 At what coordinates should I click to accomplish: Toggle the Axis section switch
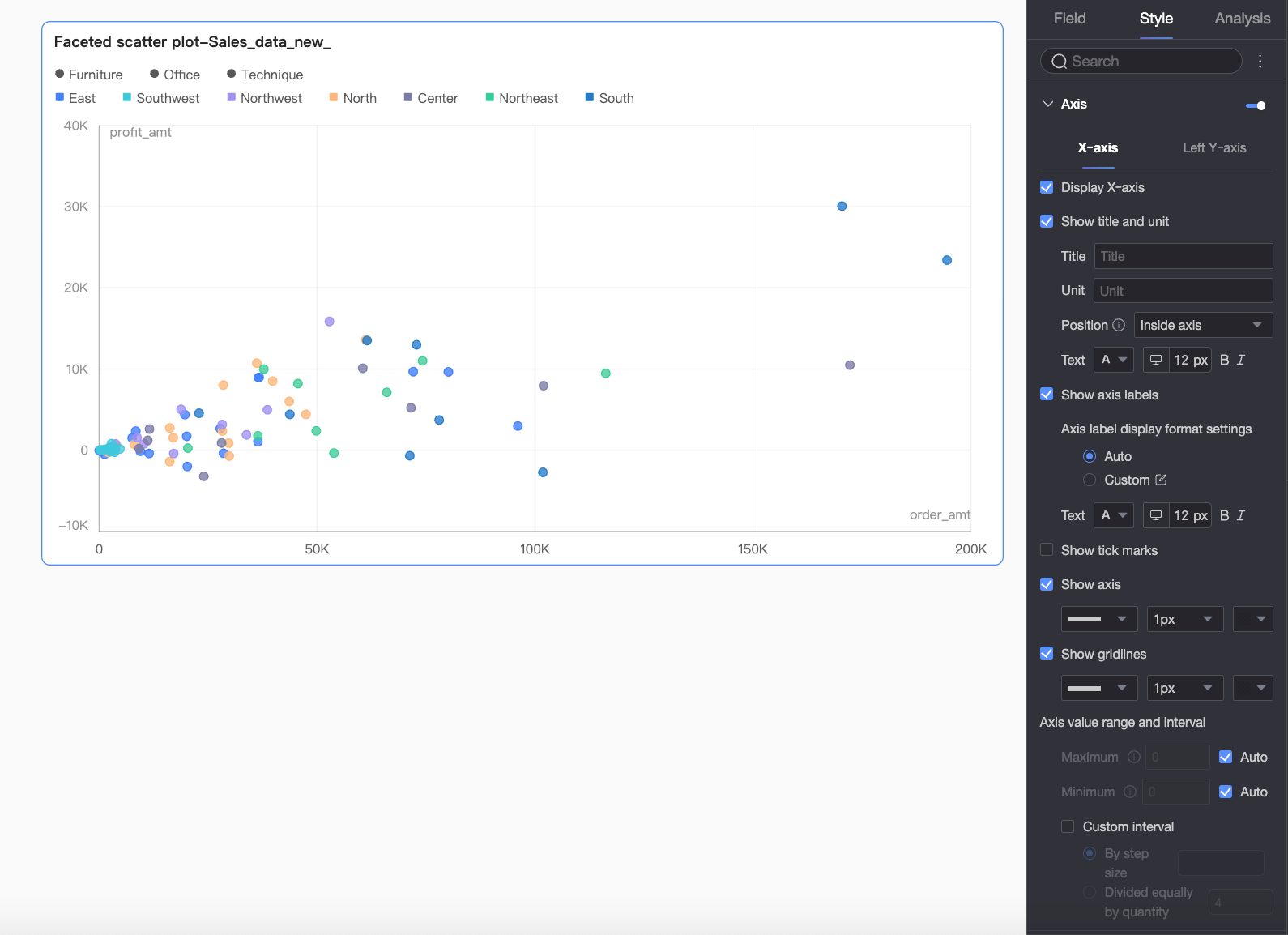(1256, 105)
